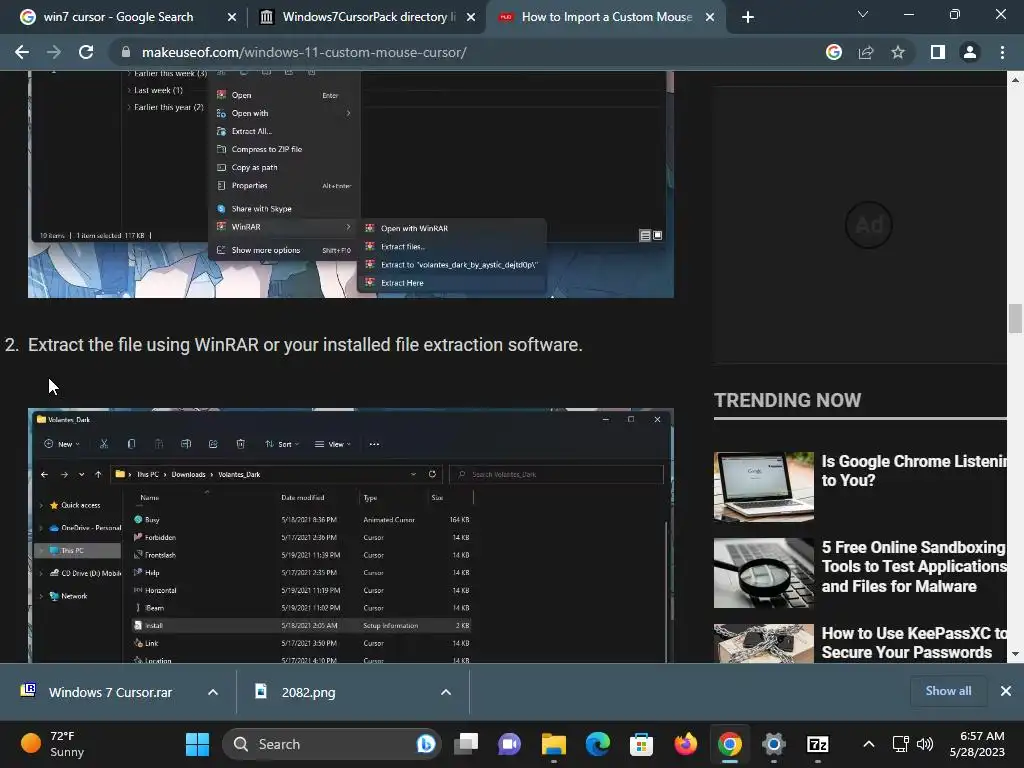1024x768 pixels.
Task: Go back to the previous page
Action: [22, 52]
